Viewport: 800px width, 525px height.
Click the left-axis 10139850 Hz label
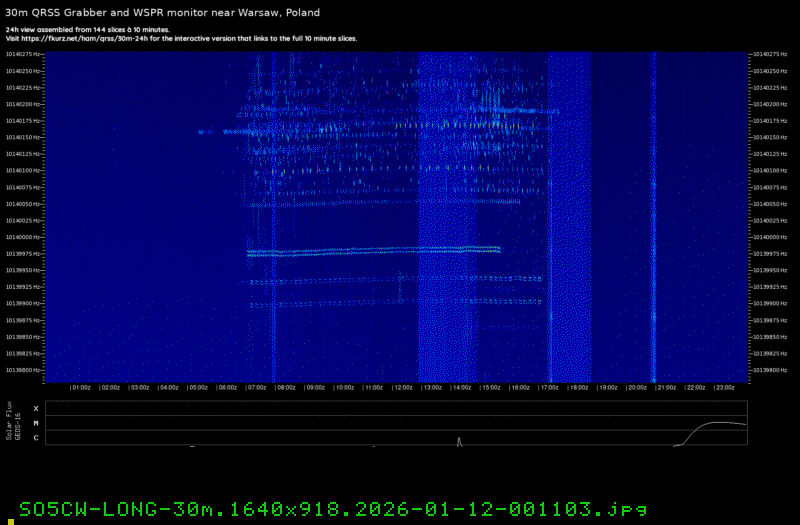(x=22, y=337)
